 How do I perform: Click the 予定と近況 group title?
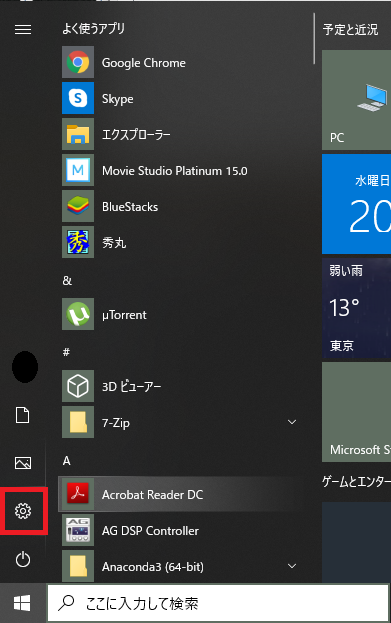point(350,29)
